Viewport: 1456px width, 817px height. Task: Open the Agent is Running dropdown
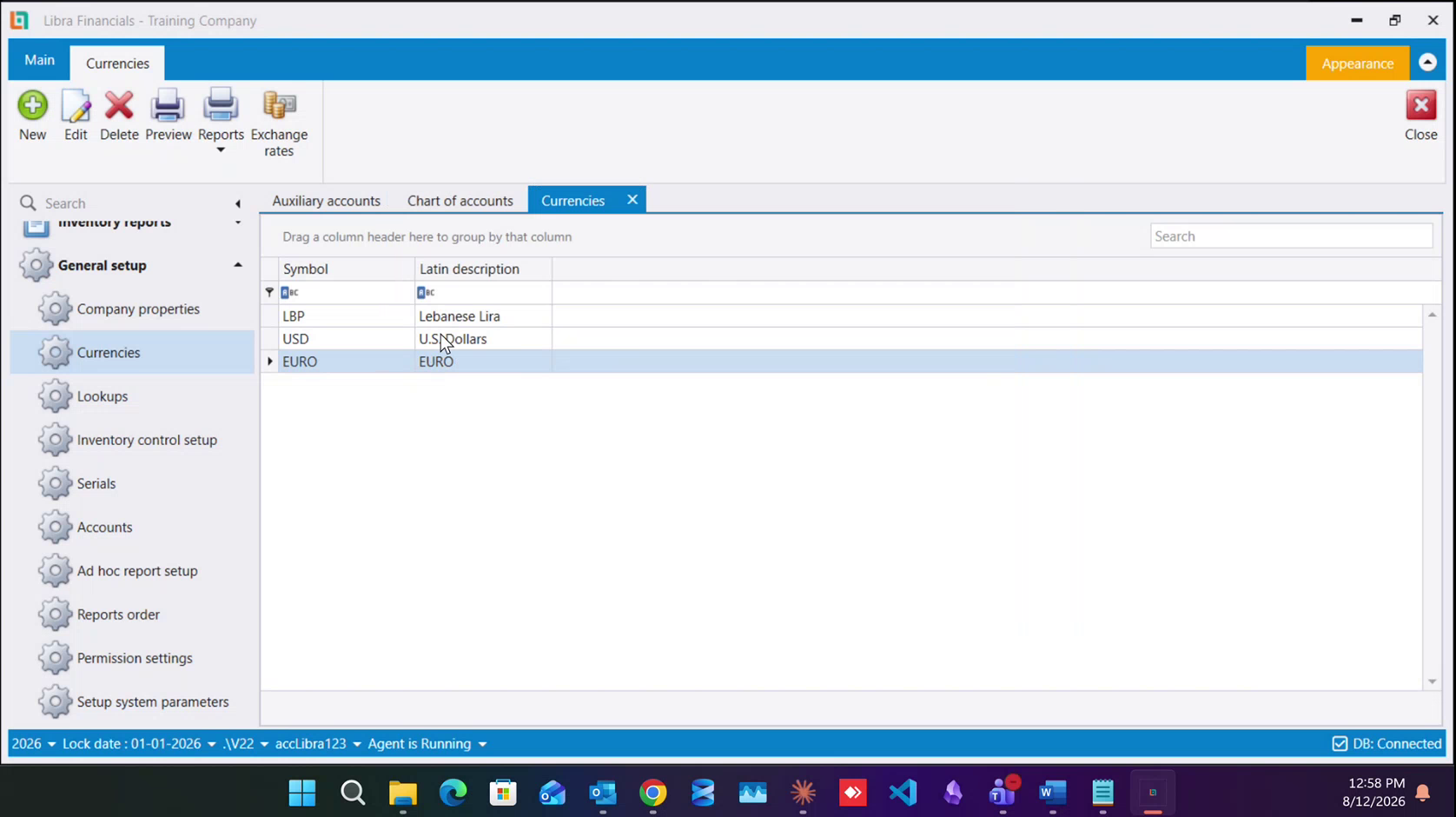427,744
